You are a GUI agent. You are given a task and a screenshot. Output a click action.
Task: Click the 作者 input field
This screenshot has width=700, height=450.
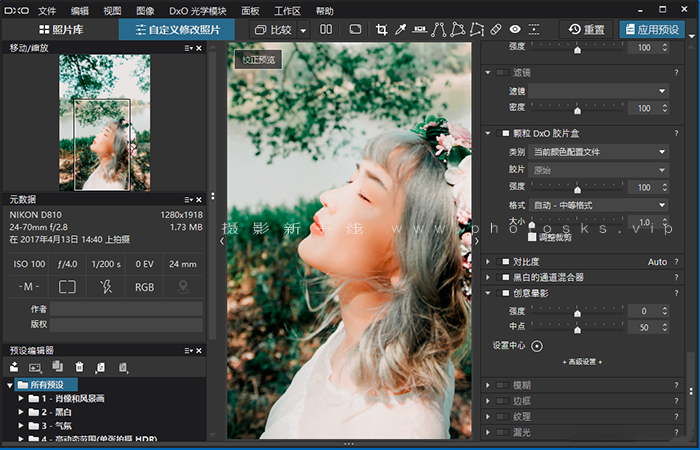(126, 309)
